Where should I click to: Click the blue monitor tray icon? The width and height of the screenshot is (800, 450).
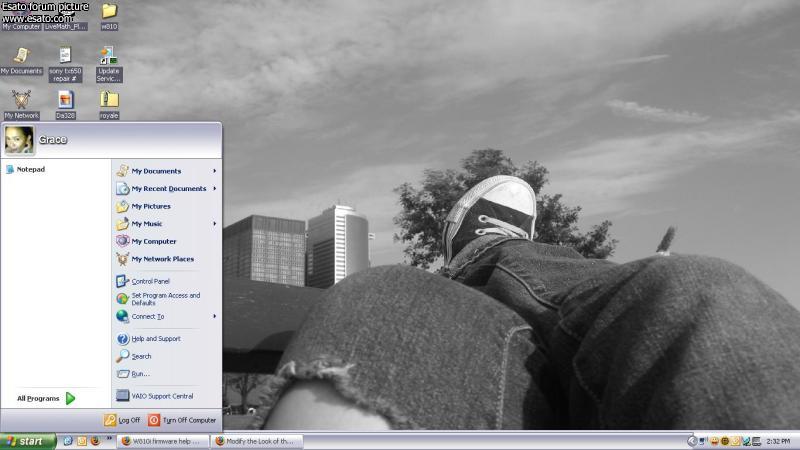coord(703,441)
